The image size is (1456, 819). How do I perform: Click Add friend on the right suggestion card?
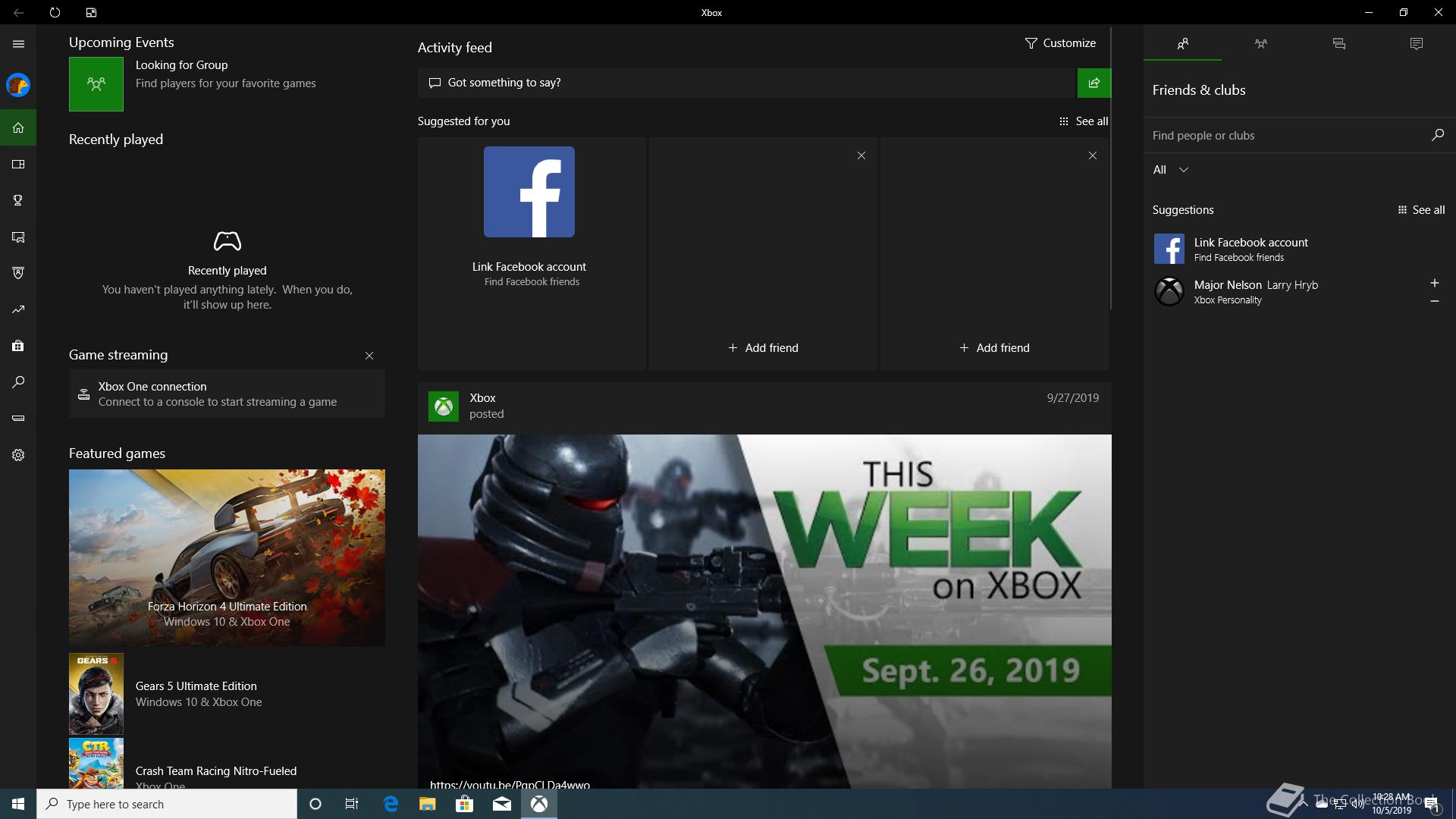(994, 348)
